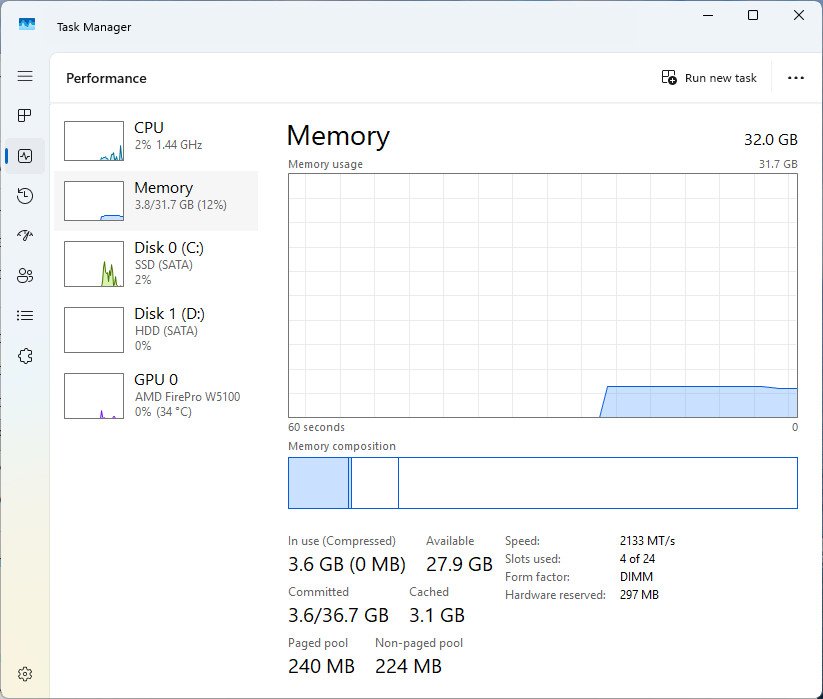The height and width of the screenshot is (699, 823).
Task: Select the Memory performance item
Action: pos(156,200)
